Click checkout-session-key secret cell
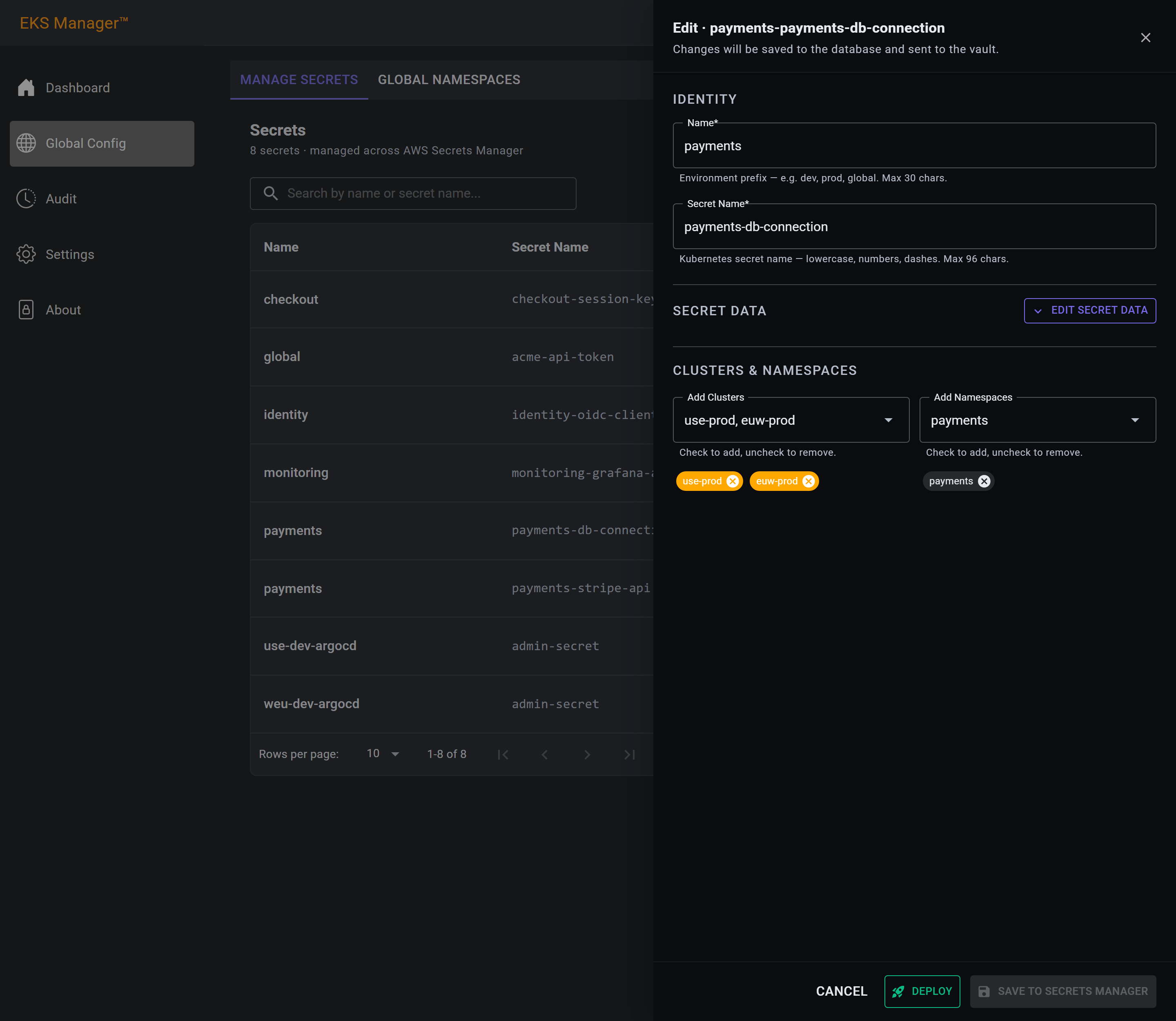 (x=582, y=299)
